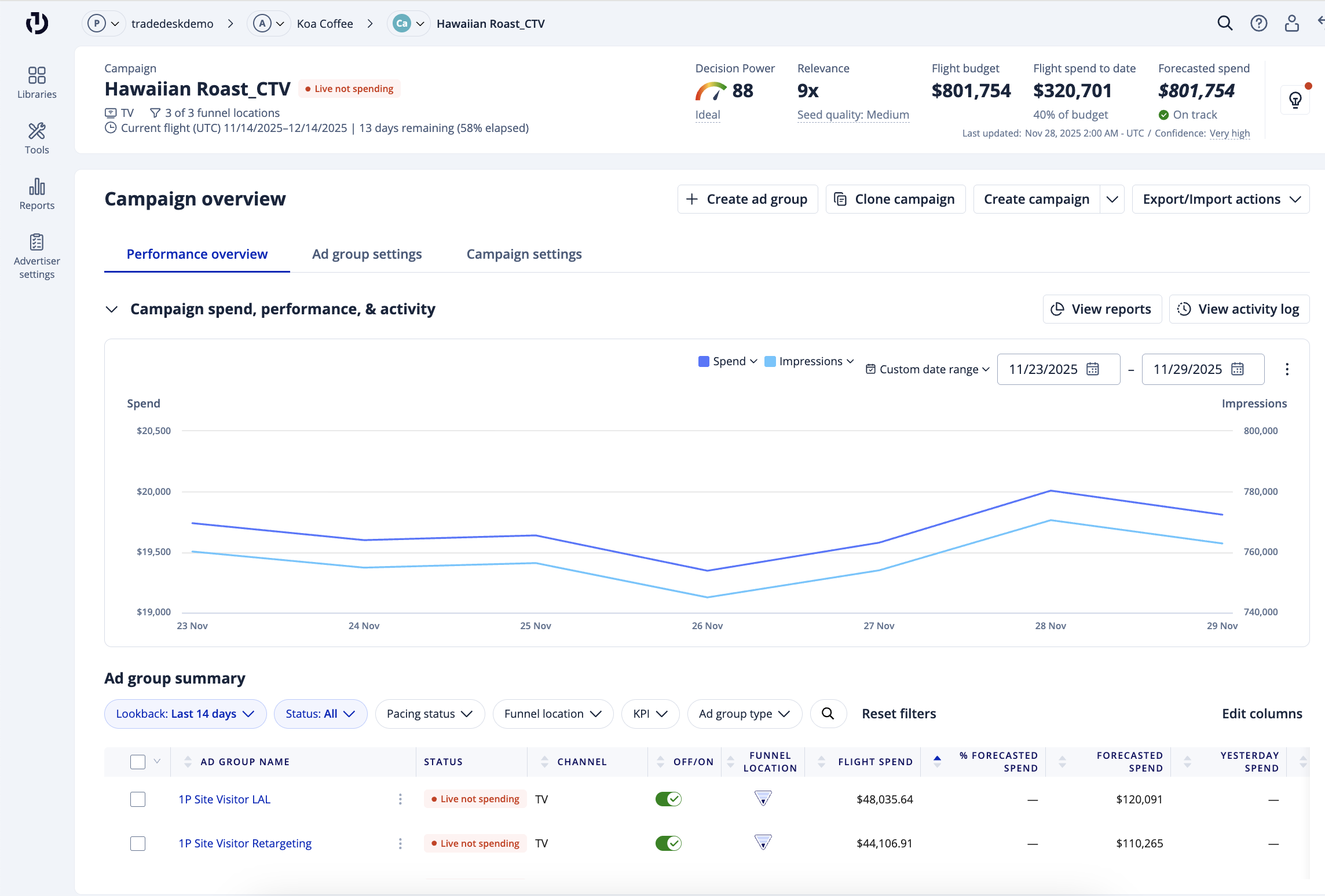1325x896 pixels.
Task: Open chart options three-dot menu
Action: tap(1287, 369)
